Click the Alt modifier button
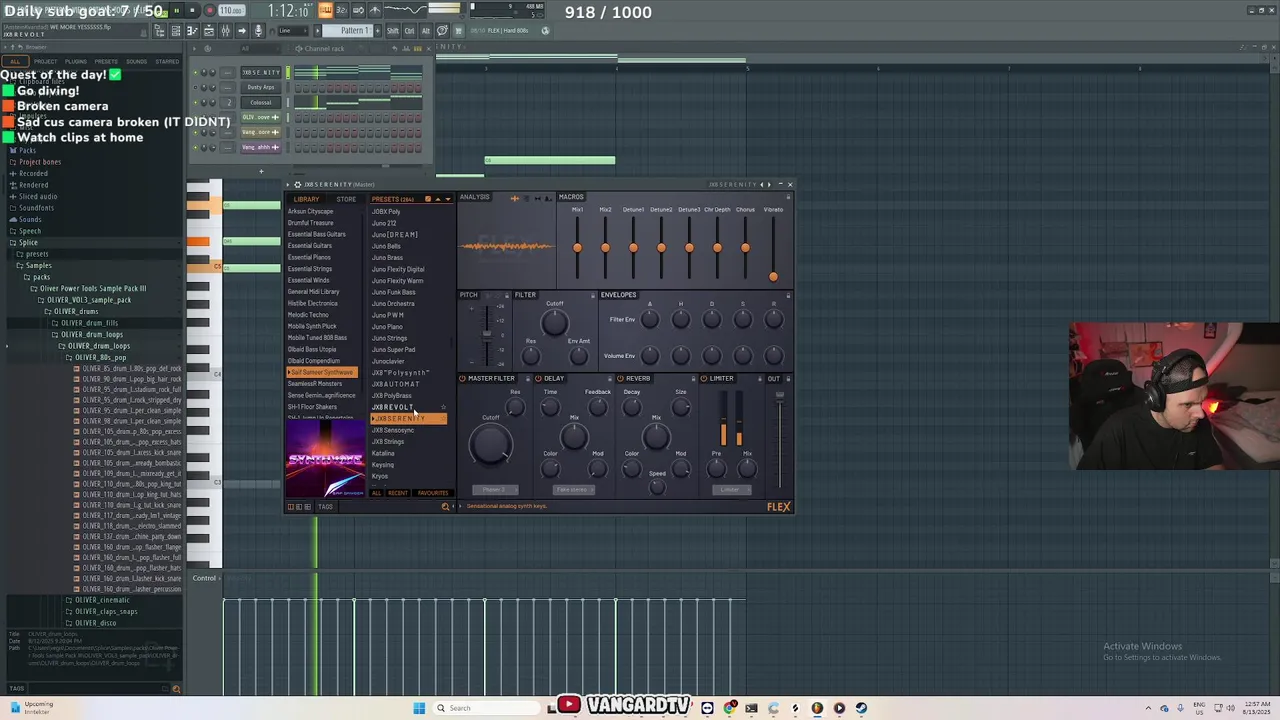 click(425, 31)
